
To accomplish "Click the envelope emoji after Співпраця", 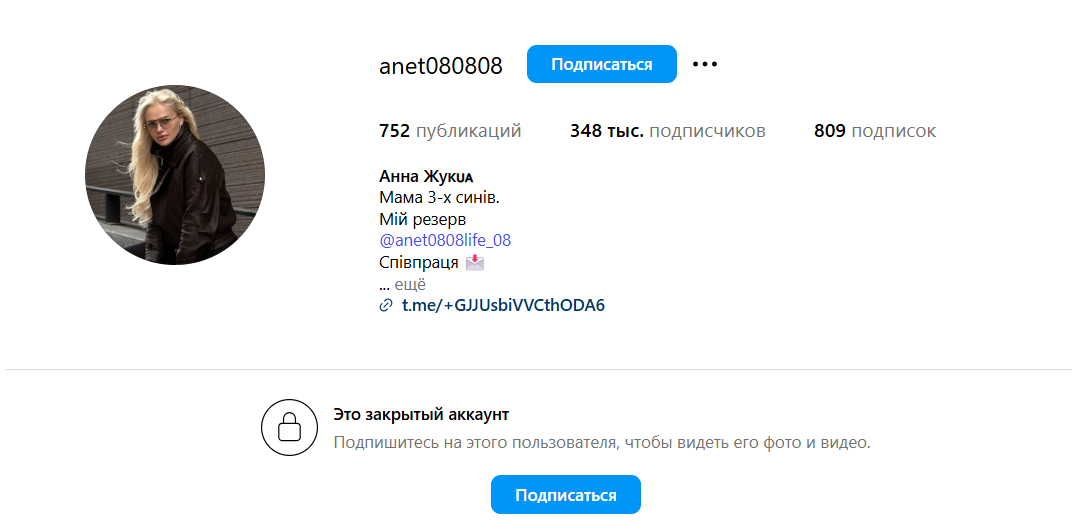I will click(474, 263).
